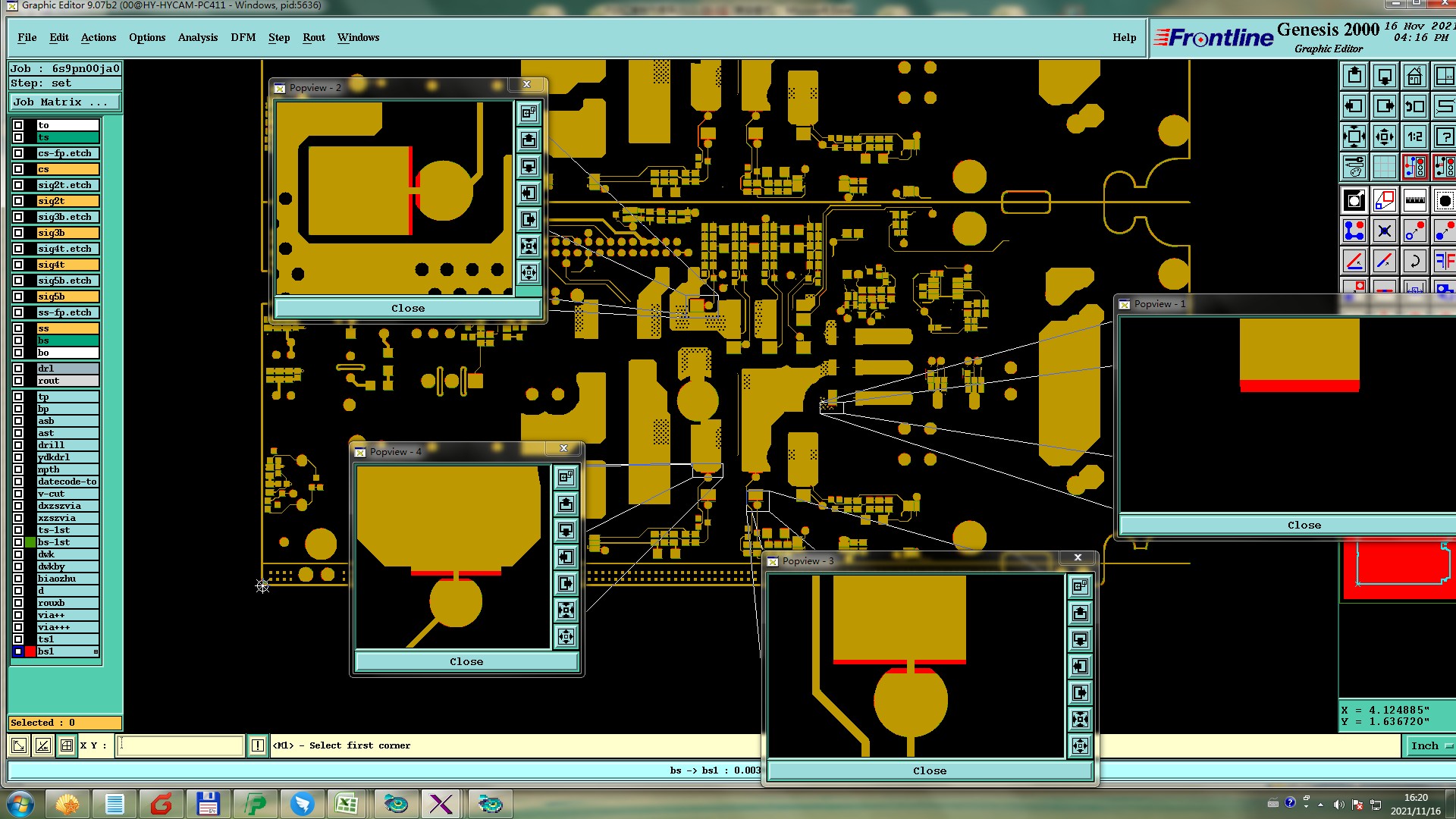Click the 1:2 zoom scale icon

coord(1414,137)
